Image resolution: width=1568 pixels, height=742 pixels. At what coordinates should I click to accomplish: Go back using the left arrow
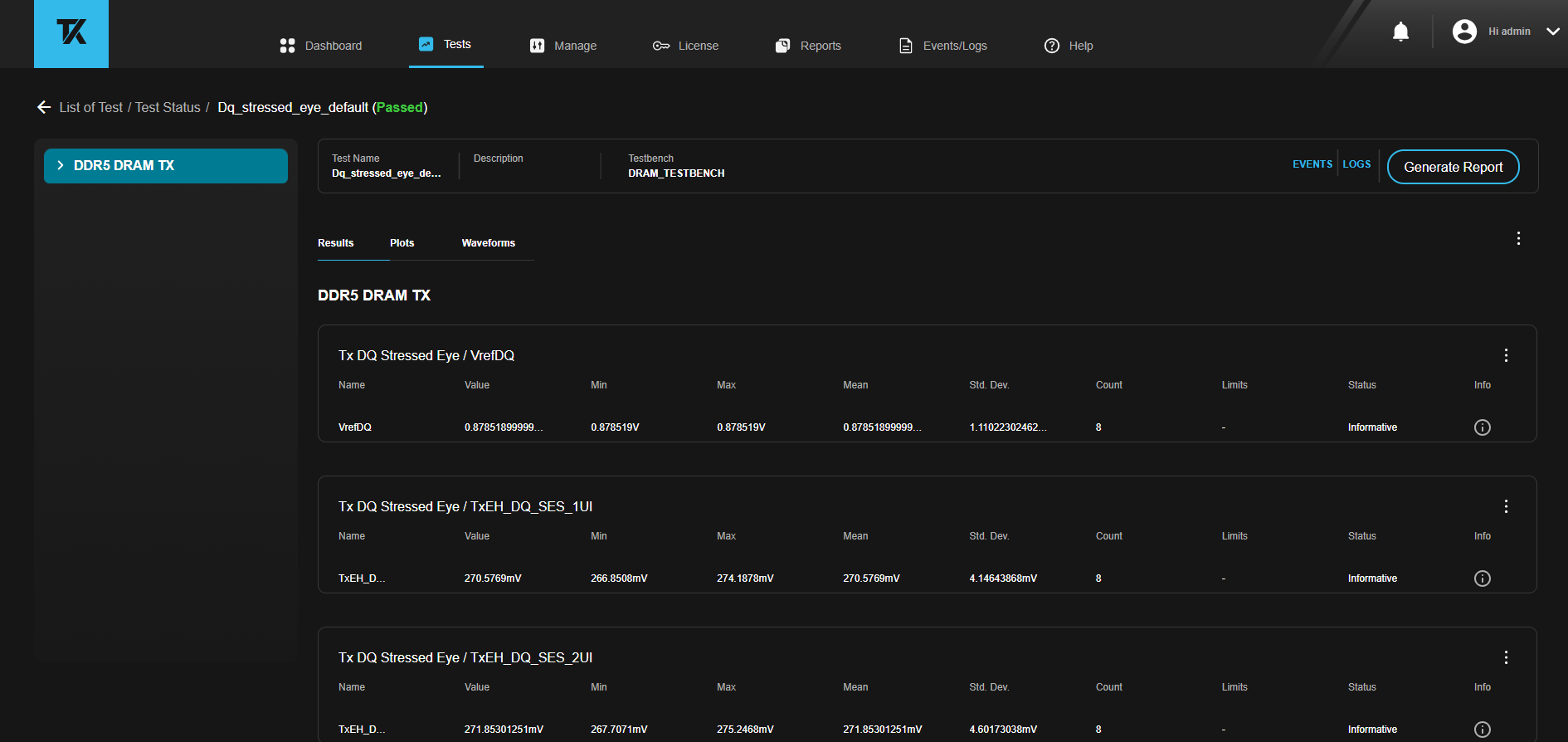point(44,107)
